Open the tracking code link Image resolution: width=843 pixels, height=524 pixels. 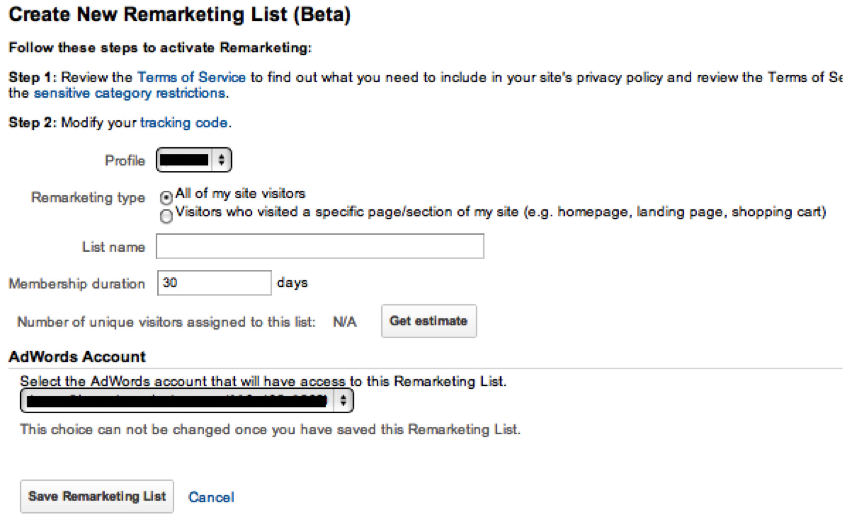[184, 123]
